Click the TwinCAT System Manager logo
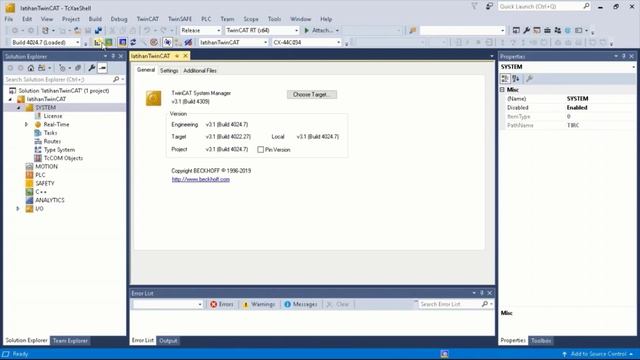The width and height of the screenshot is (640, 360). 153,98
